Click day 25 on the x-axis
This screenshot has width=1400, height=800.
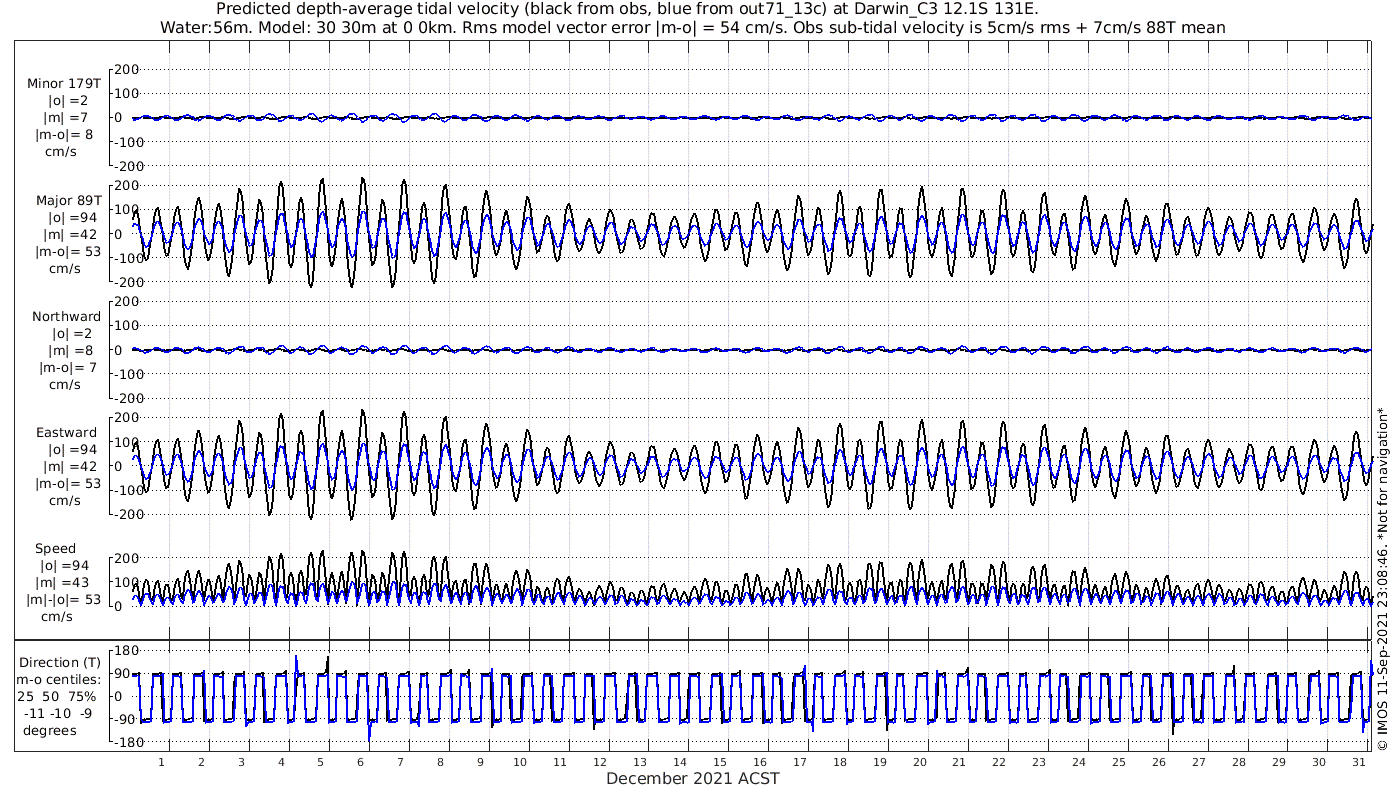click(x=1119, y=762)
